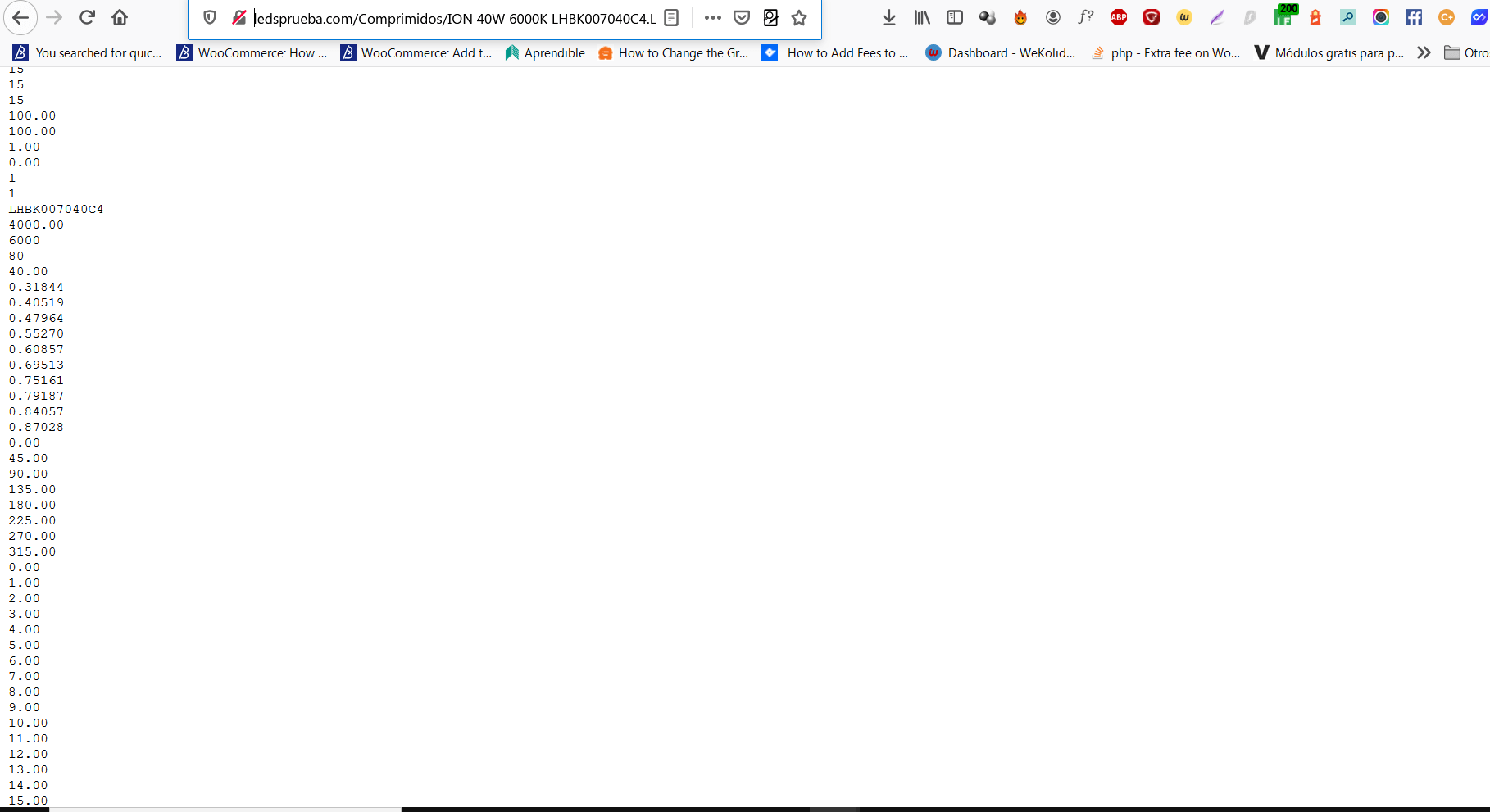Select the text LHBK007040C4
The height and width of the screenshot is (812, 1490).
tap(57, 209)
